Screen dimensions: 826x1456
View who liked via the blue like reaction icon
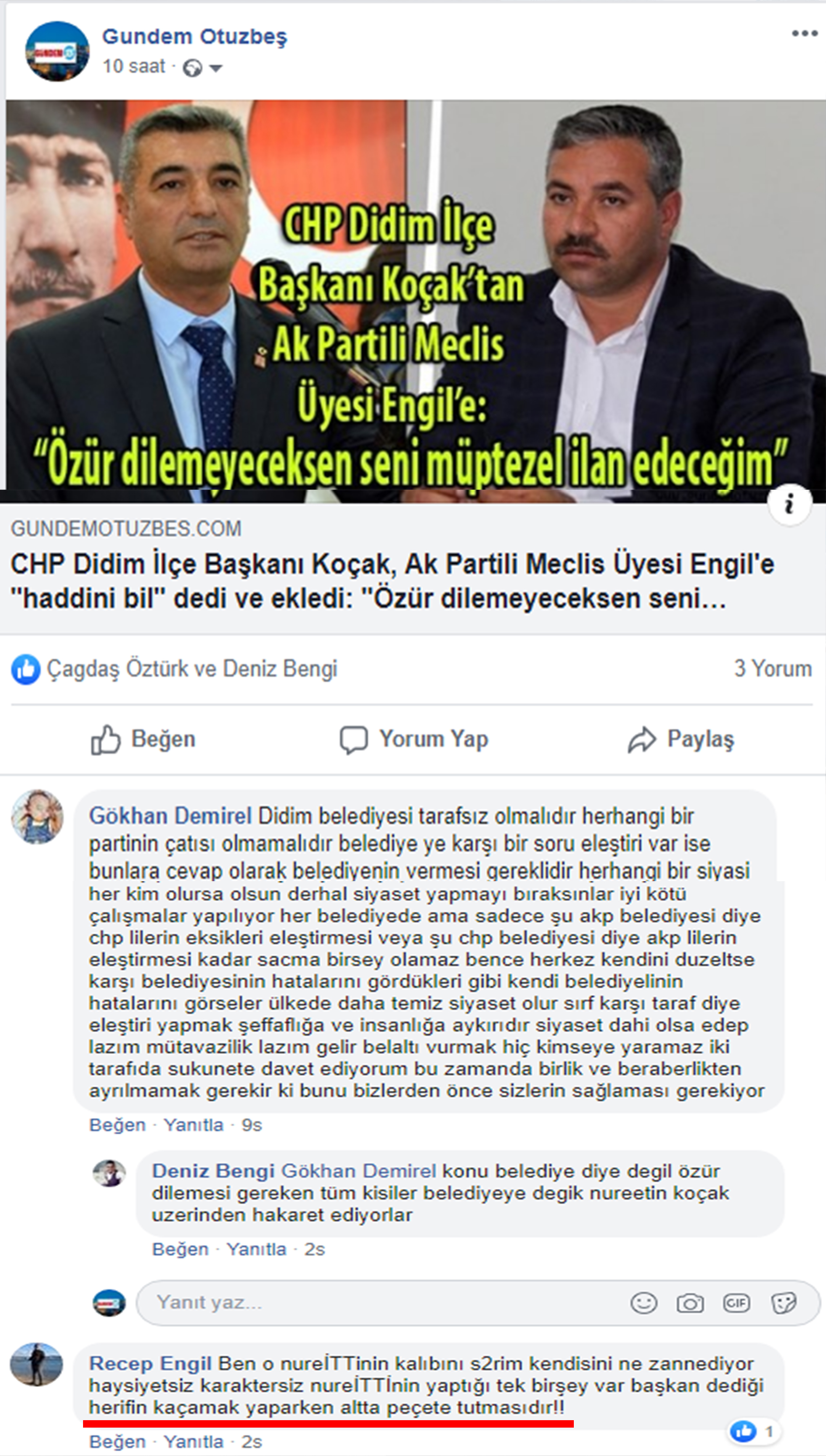tap(25, 669)
